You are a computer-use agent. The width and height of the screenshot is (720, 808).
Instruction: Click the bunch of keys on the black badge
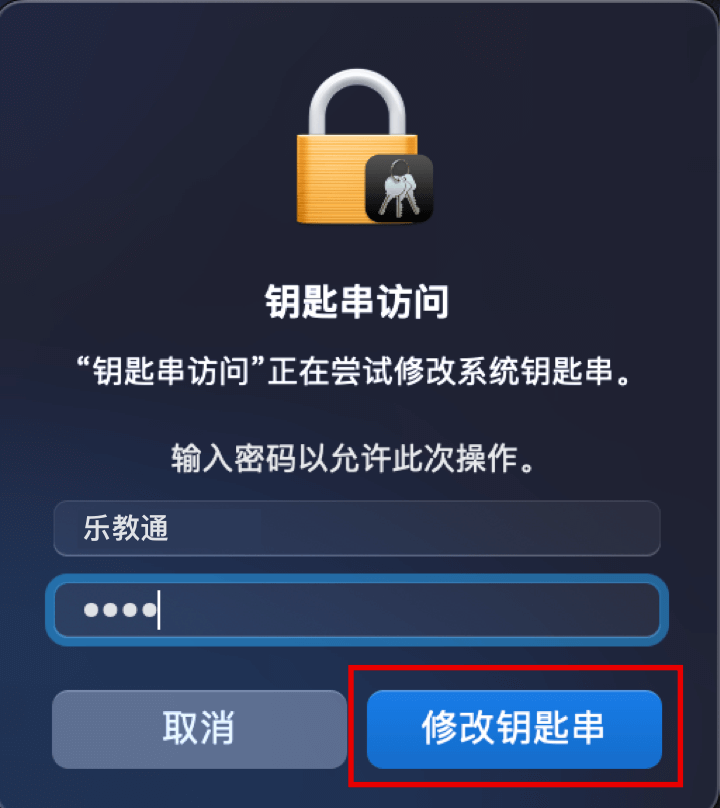(399, 189)
